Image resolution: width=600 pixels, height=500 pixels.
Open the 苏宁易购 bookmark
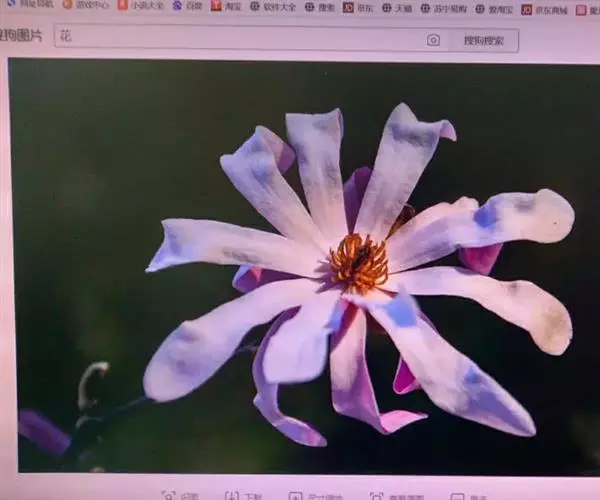point(444,9)
